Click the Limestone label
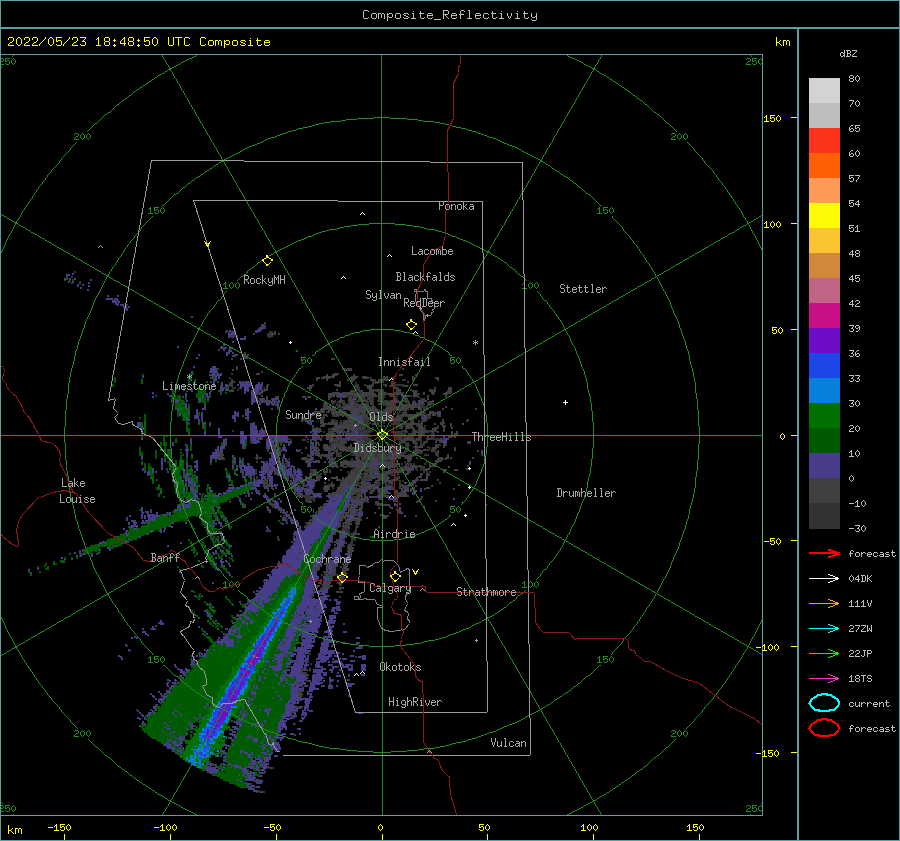The width and height of the screenshot is (900, 841). point(189,386)
